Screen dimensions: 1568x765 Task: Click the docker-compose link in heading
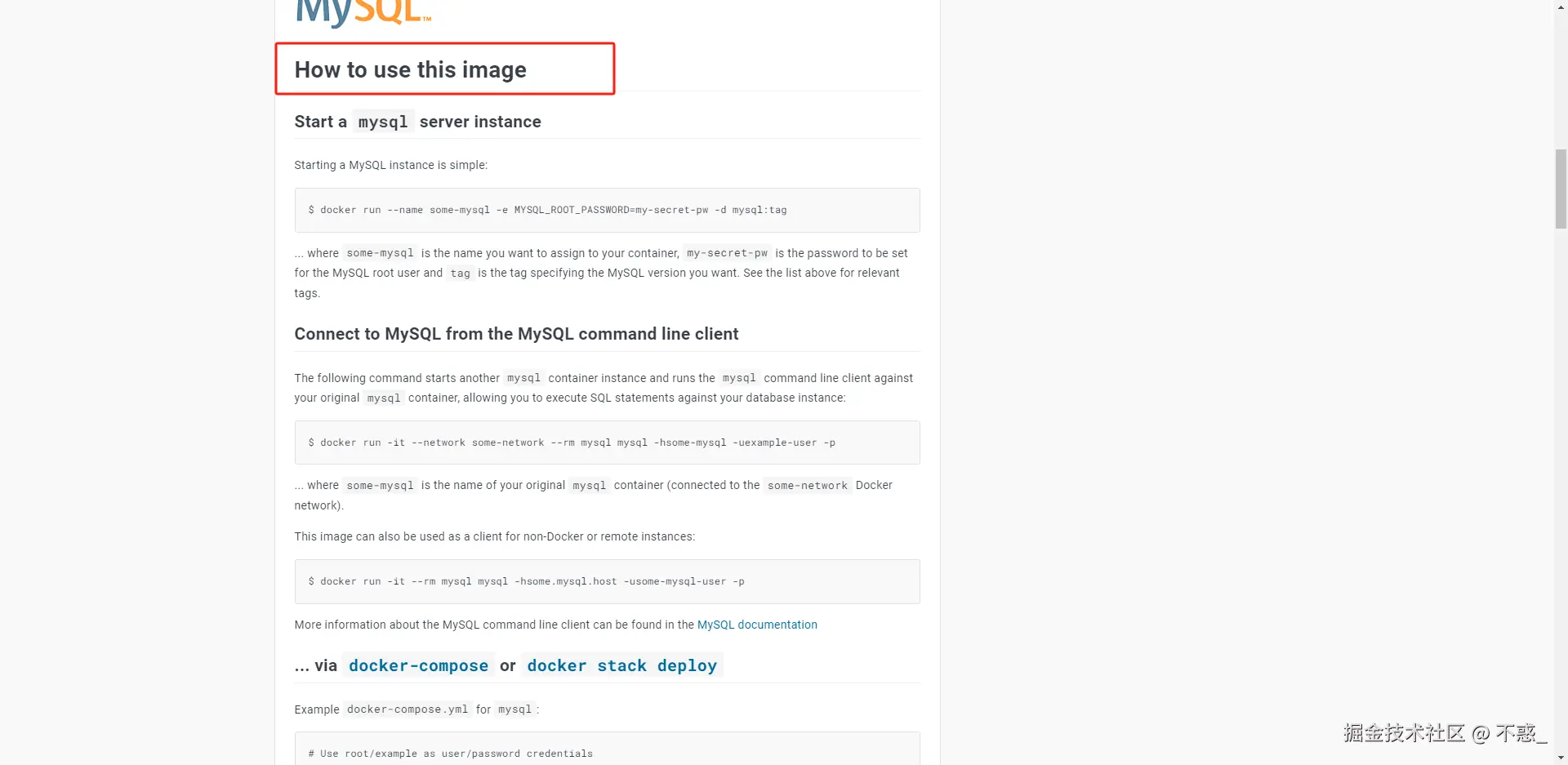coord(418,665)
